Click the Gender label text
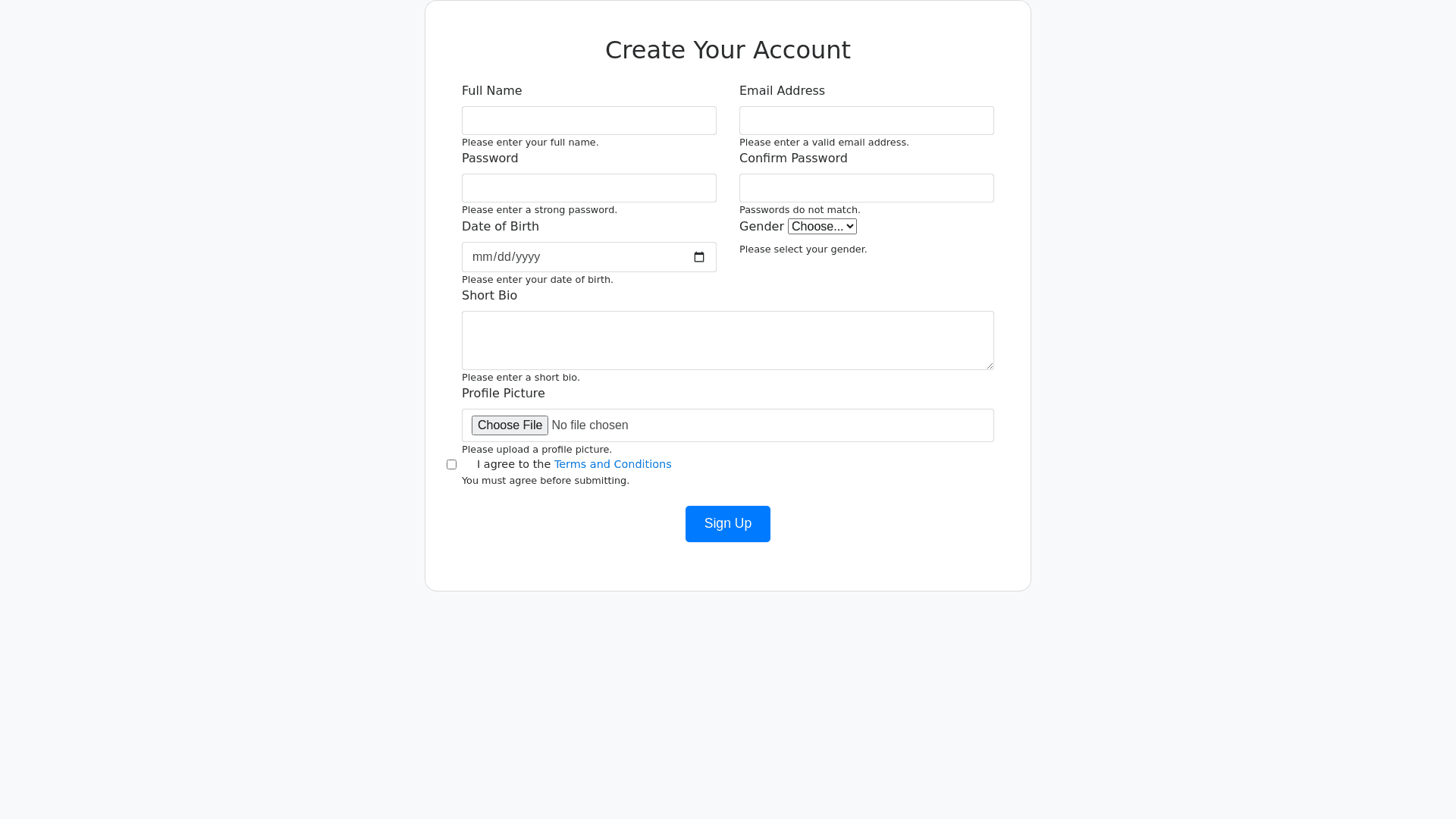 (761, 227)
